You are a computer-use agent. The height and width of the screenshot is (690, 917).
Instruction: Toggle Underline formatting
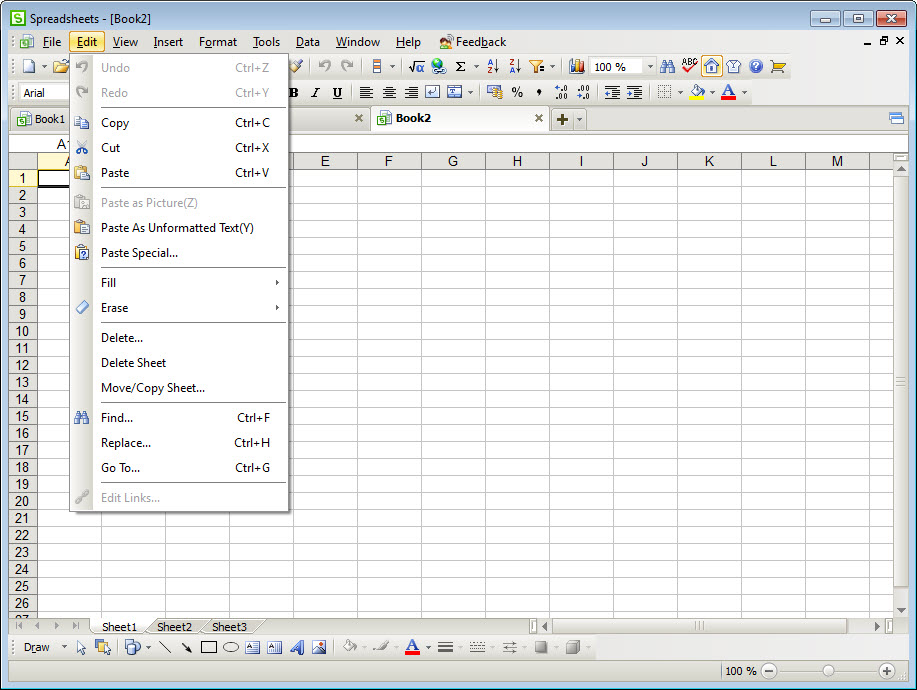[337, 93]
